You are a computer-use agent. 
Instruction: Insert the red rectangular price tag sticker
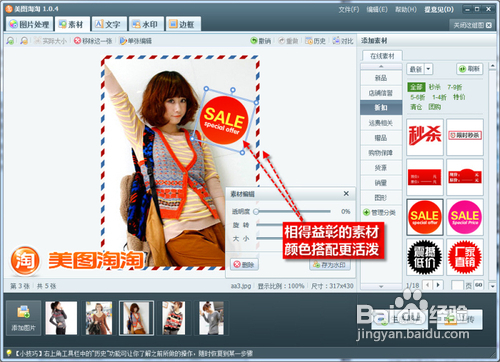425,177
